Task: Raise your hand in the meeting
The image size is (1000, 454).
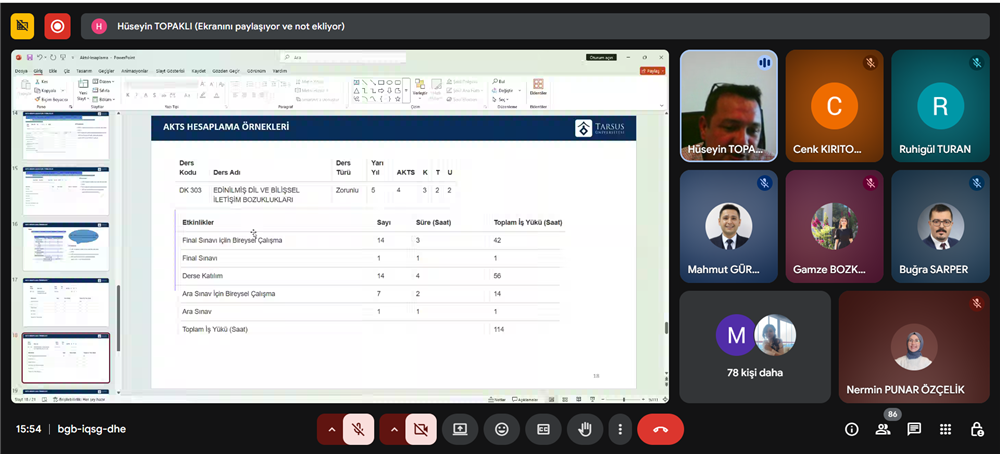Action: point(585,429)
